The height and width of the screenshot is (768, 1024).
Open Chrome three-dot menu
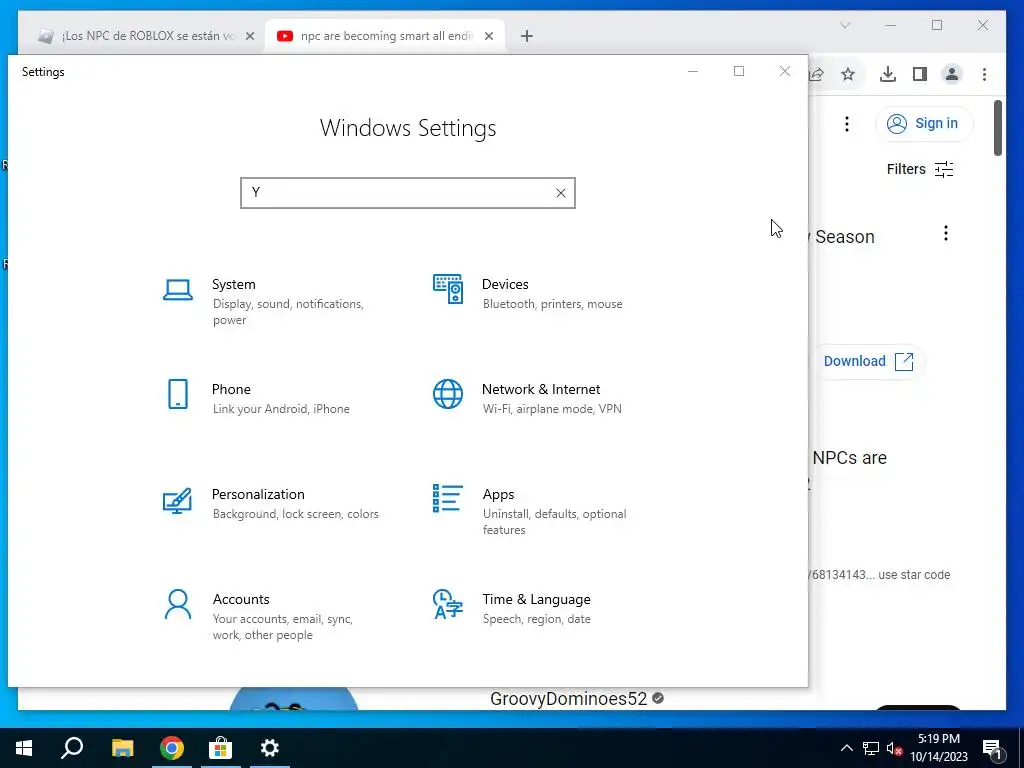point(984,74)
